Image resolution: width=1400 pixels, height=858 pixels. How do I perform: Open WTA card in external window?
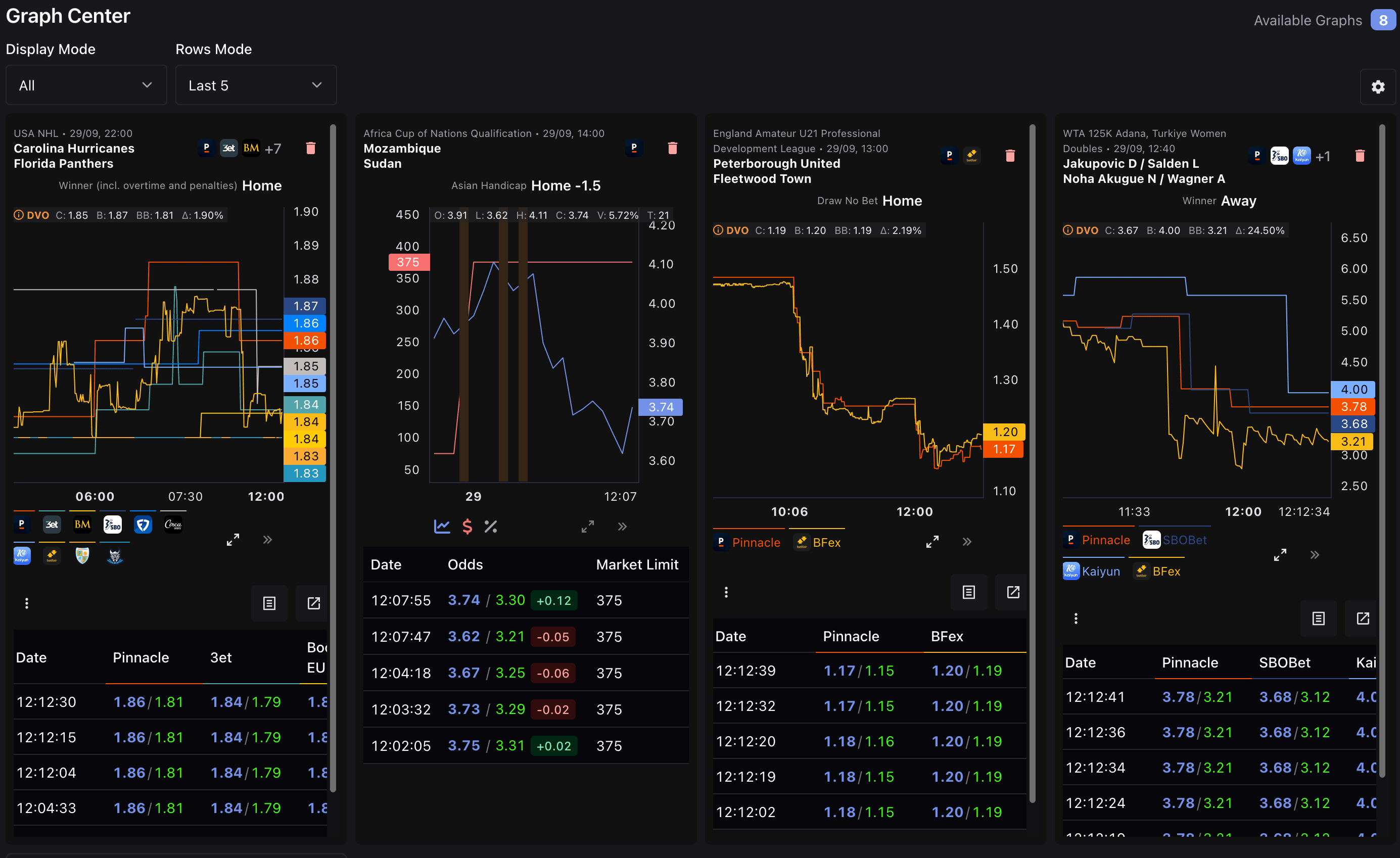pyautogui.click(x=1363, y=618)
